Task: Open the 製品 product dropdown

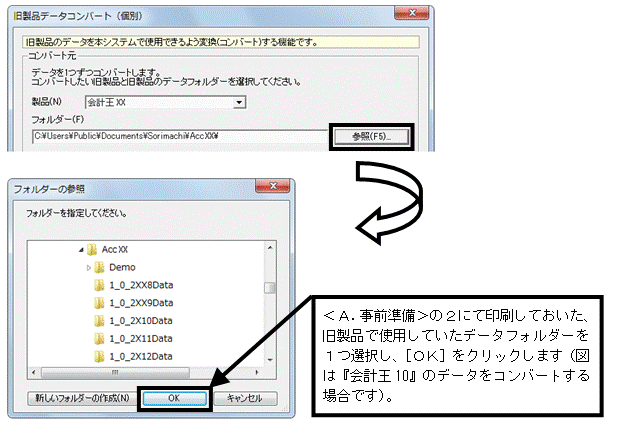Action: point(240,102)
